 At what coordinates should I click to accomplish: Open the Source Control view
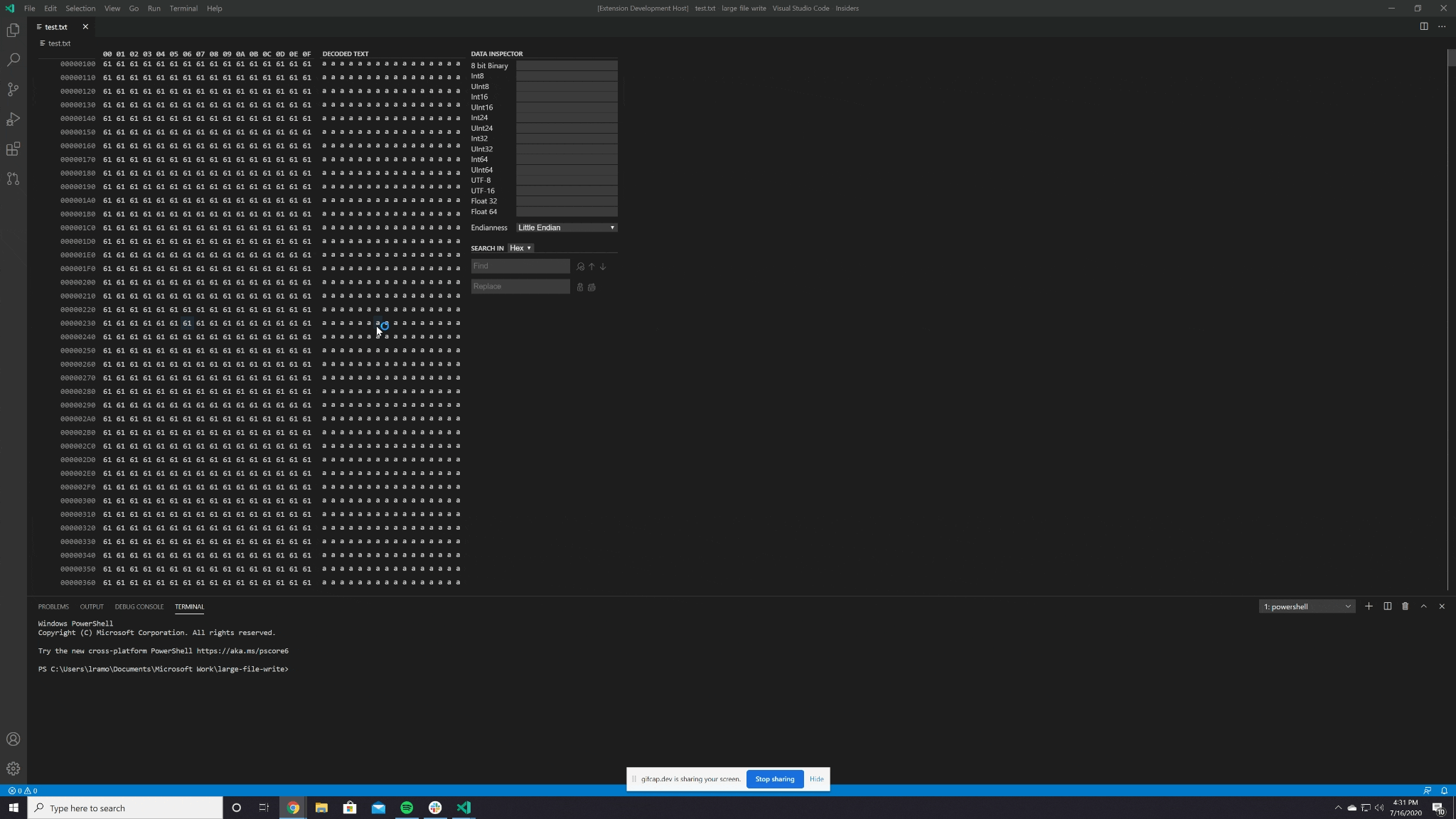click(14, 89)
